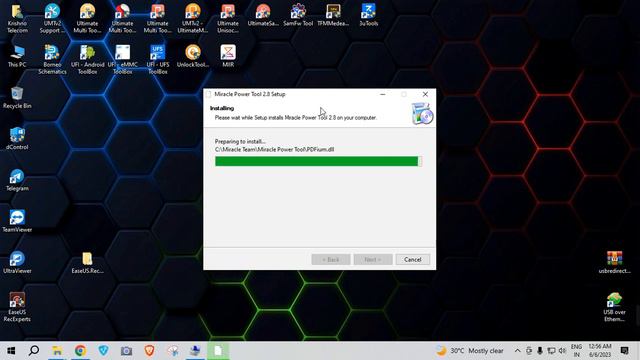Launch SamFw Tool from the desktop
This screenshot has height=360, width=640.
[x=298, y=15]
